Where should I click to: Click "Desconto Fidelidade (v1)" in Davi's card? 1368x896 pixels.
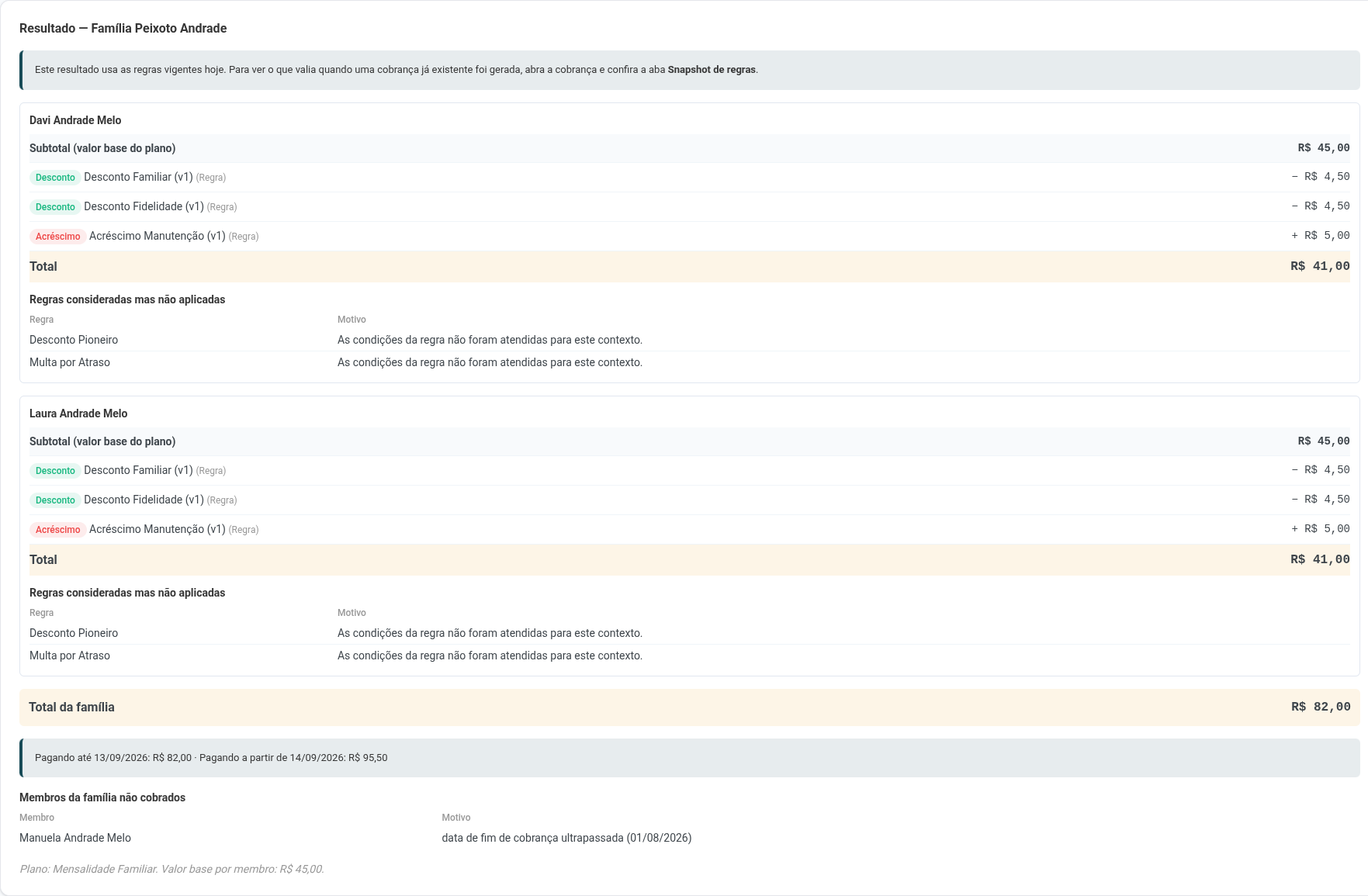click(144, 206)
